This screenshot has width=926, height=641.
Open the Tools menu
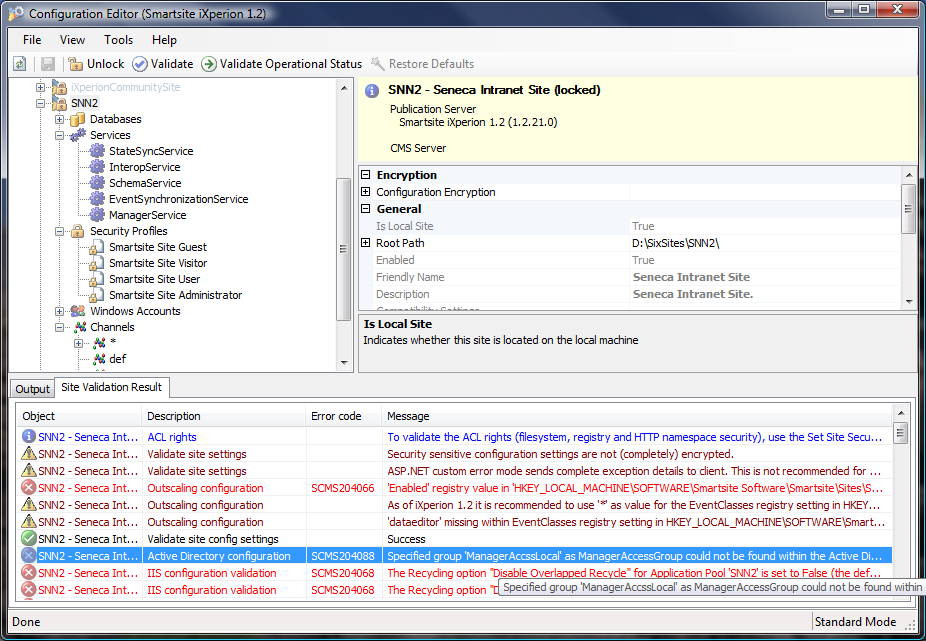[x=118, y=40]
